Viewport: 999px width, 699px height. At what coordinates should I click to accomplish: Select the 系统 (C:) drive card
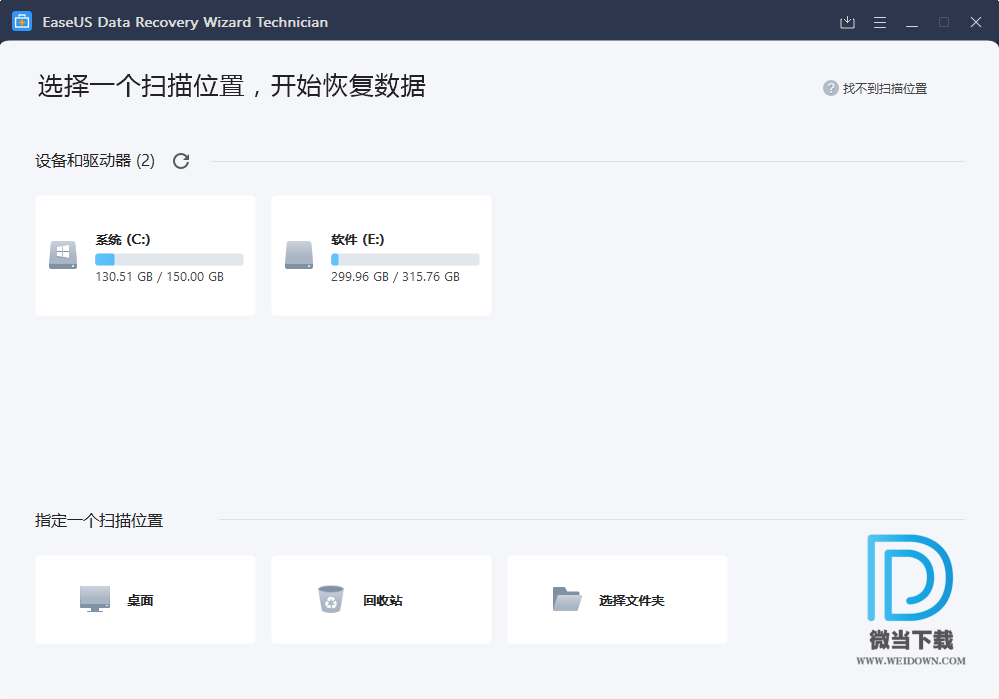pyautogui.click(x=145, y=256)
